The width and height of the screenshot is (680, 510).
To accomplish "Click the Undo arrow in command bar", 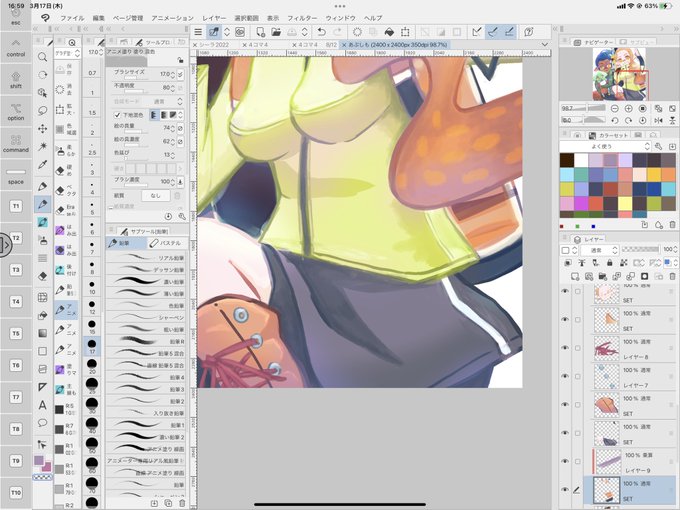I will coord(321,32).
